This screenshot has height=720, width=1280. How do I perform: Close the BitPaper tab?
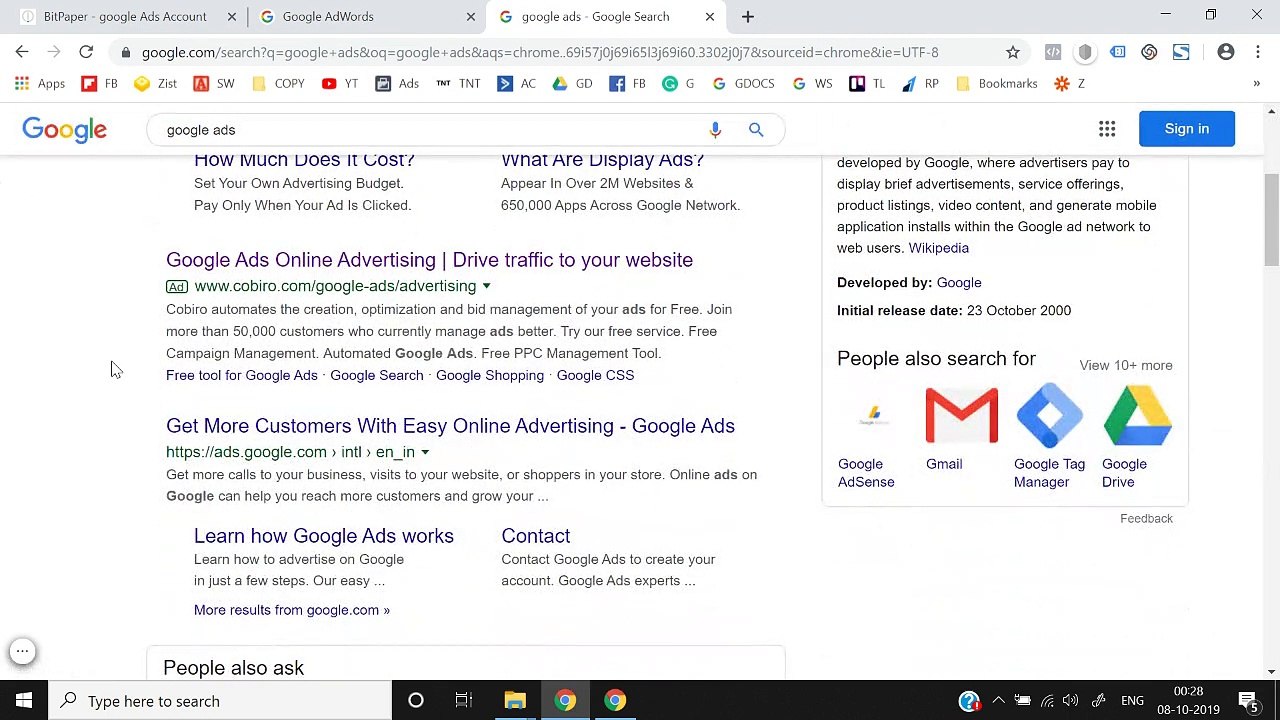pos(232,17)
